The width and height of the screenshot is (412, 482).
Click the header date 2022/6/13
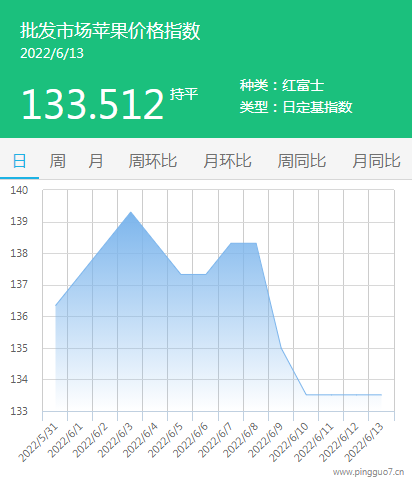pyautogui.click(x=52, y=54)
